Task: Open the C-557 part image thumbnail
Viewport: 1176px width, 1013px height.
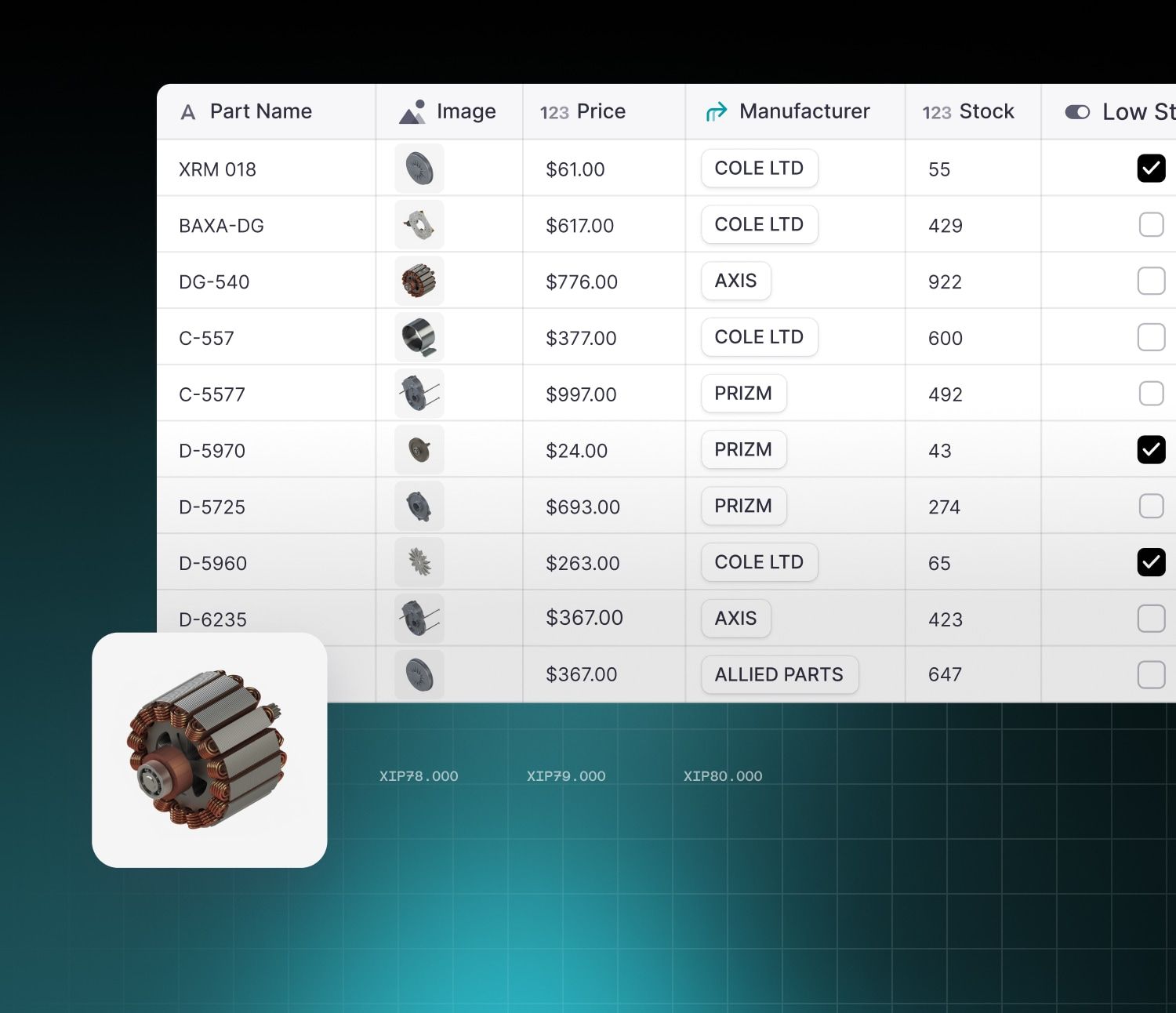Action: click(419, 337)
